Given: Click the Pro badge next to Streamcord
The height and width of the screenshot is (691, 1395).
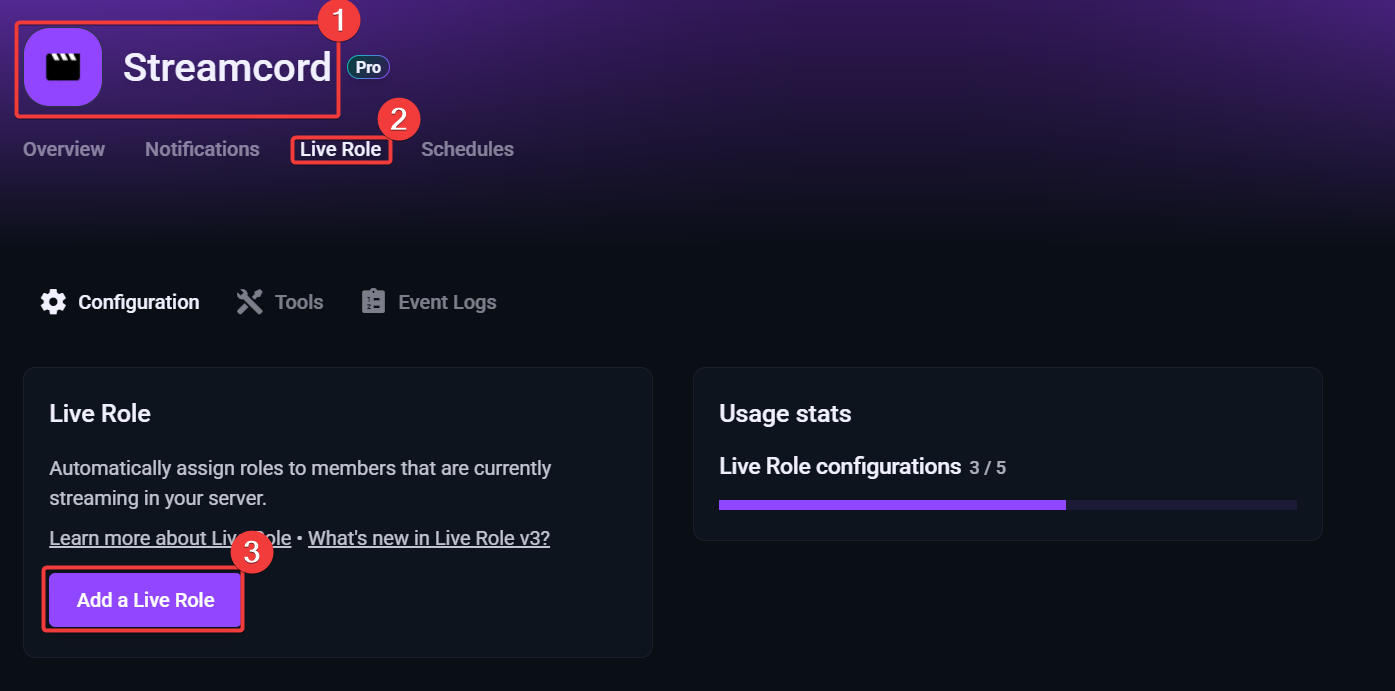Looking at the screenshot, I should [x=367, y=67].
